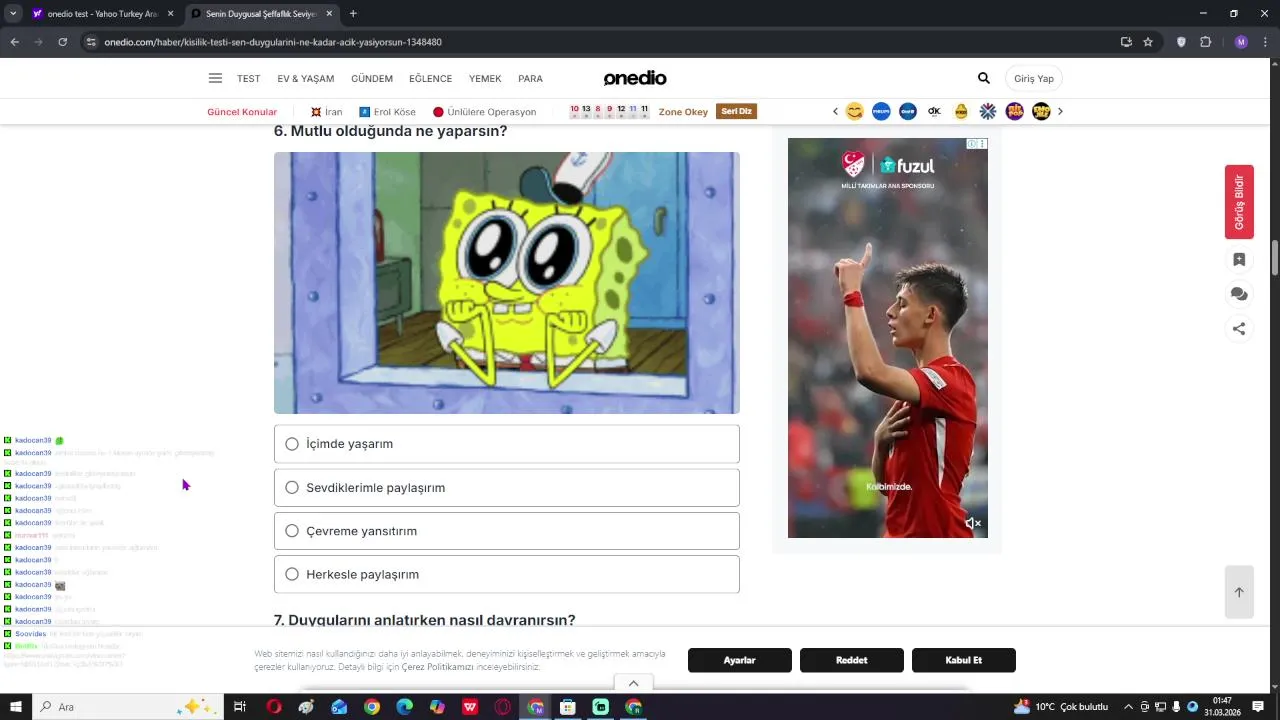Open the Çerez Politikamızı link
The width and height of the screenshot is (1280, 720).
tap(438, 667)
